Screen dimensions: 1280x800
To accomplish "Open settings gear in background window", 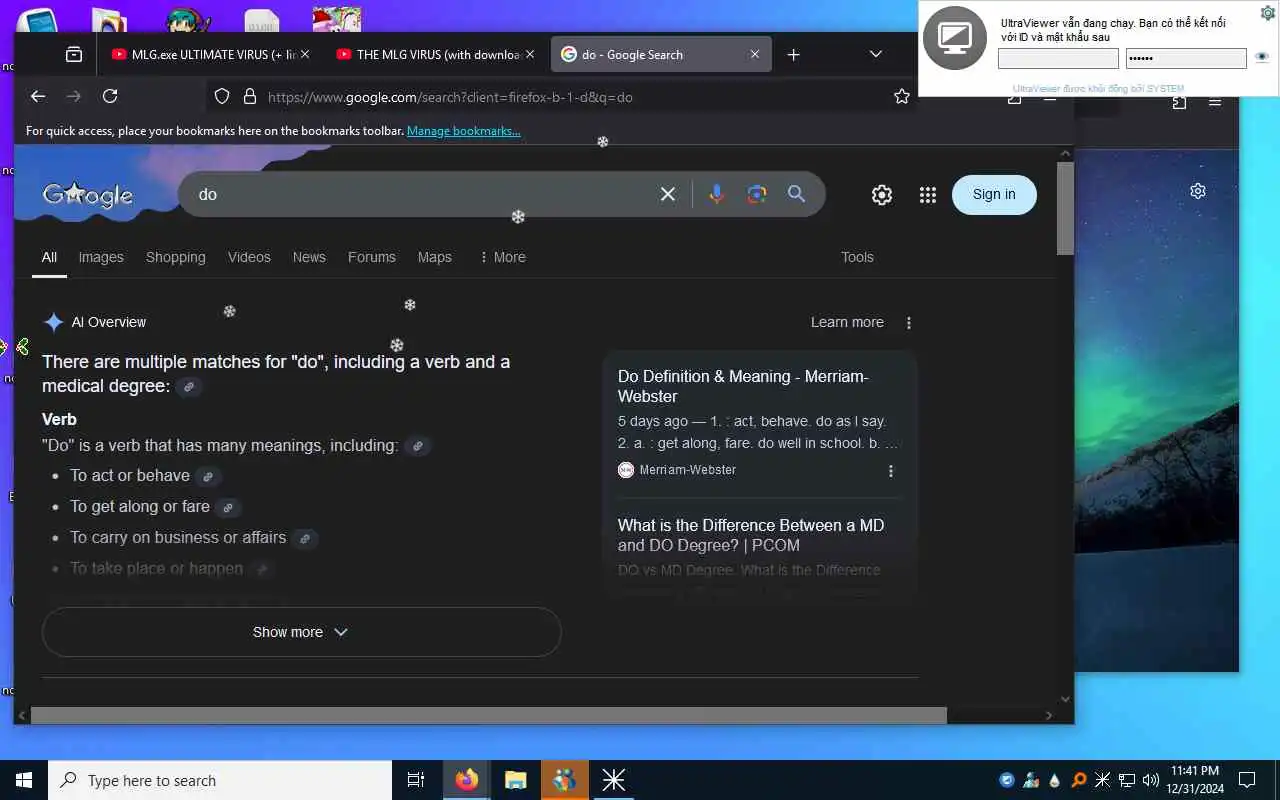I will [x=1198, y=191].
